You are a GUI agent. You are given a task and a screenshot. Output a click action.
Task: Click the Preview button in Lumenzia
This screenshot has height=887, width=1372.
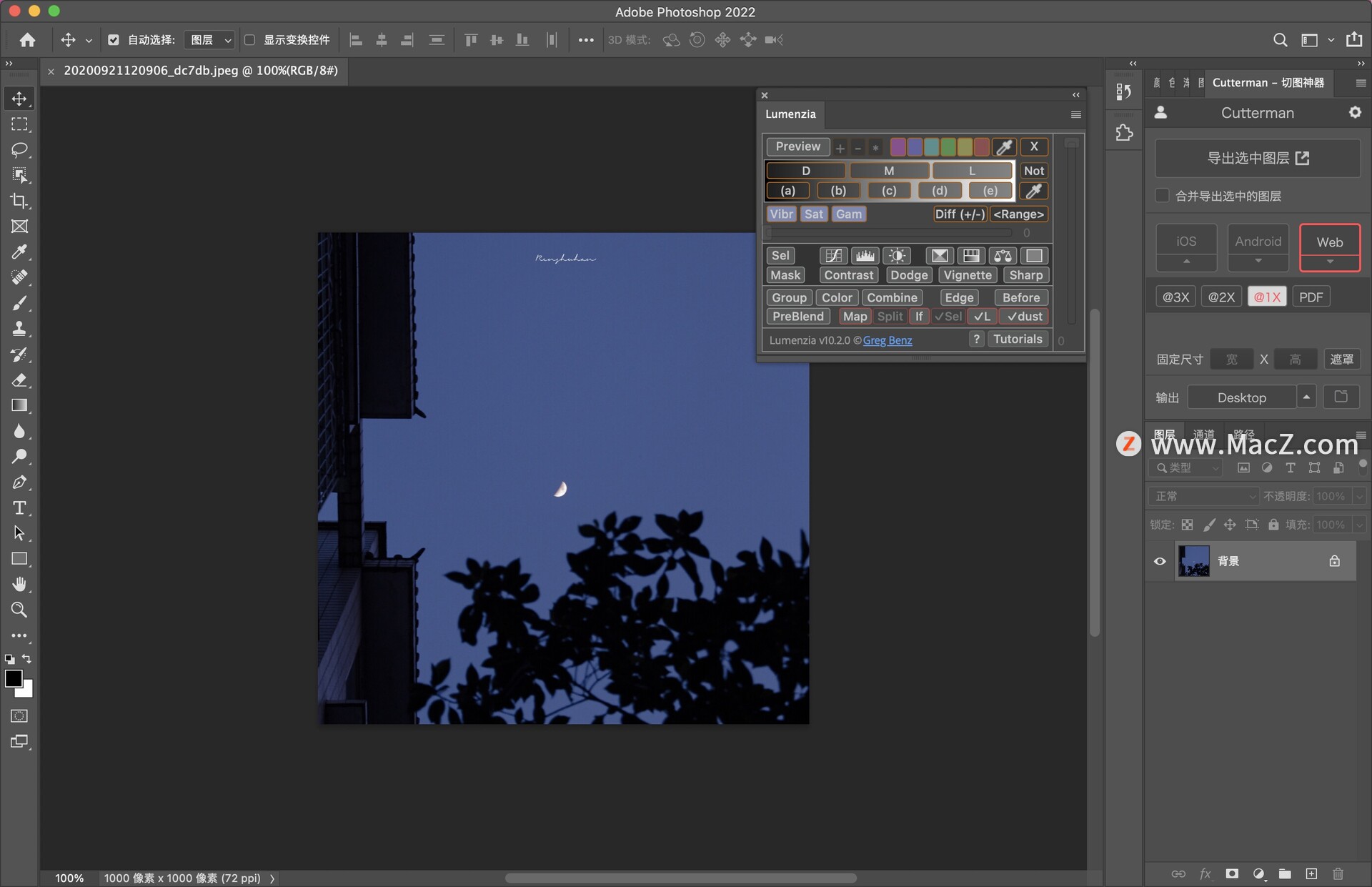[x=797, y=146]
